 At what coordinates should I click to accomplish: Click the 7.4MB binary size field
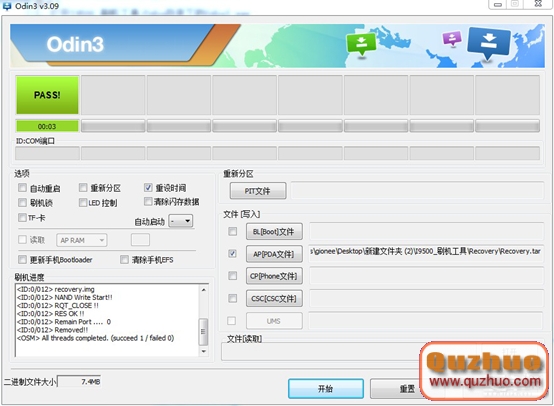tap(80, 382)
